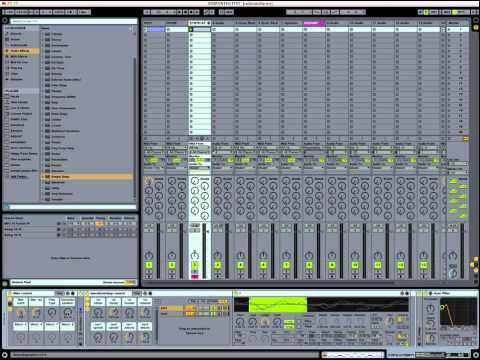
Task: Select the pink-colored track header
Action: 314,23
